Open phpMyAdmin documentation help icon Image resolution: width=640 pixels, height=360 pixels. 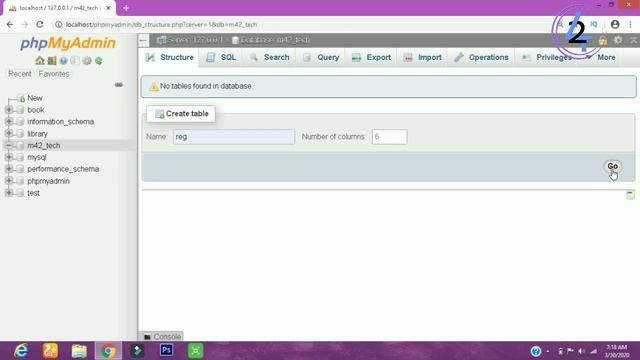[63, 61]
